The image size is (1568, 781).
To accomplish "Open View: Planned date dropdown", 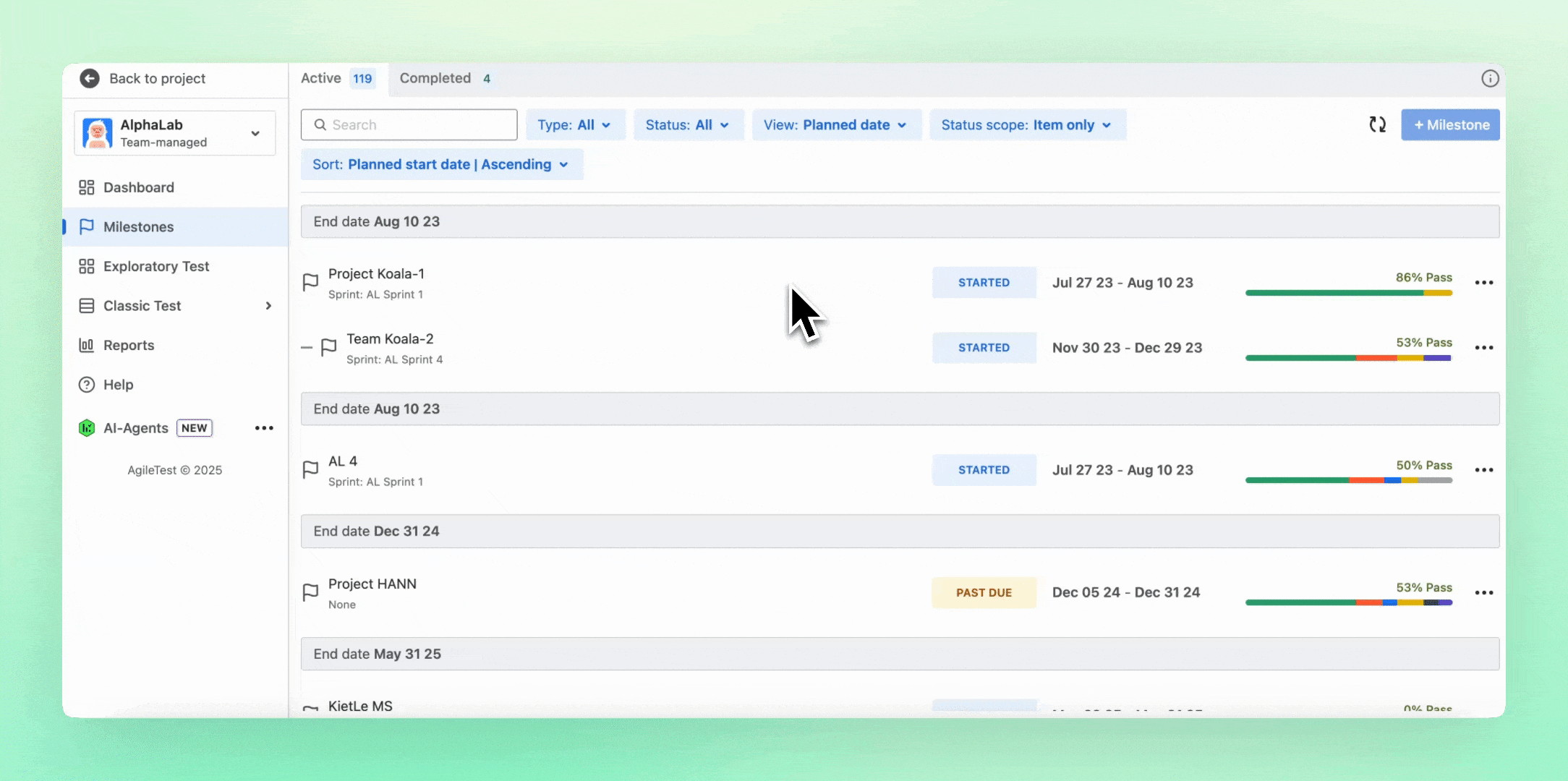I will coord(835,125).
